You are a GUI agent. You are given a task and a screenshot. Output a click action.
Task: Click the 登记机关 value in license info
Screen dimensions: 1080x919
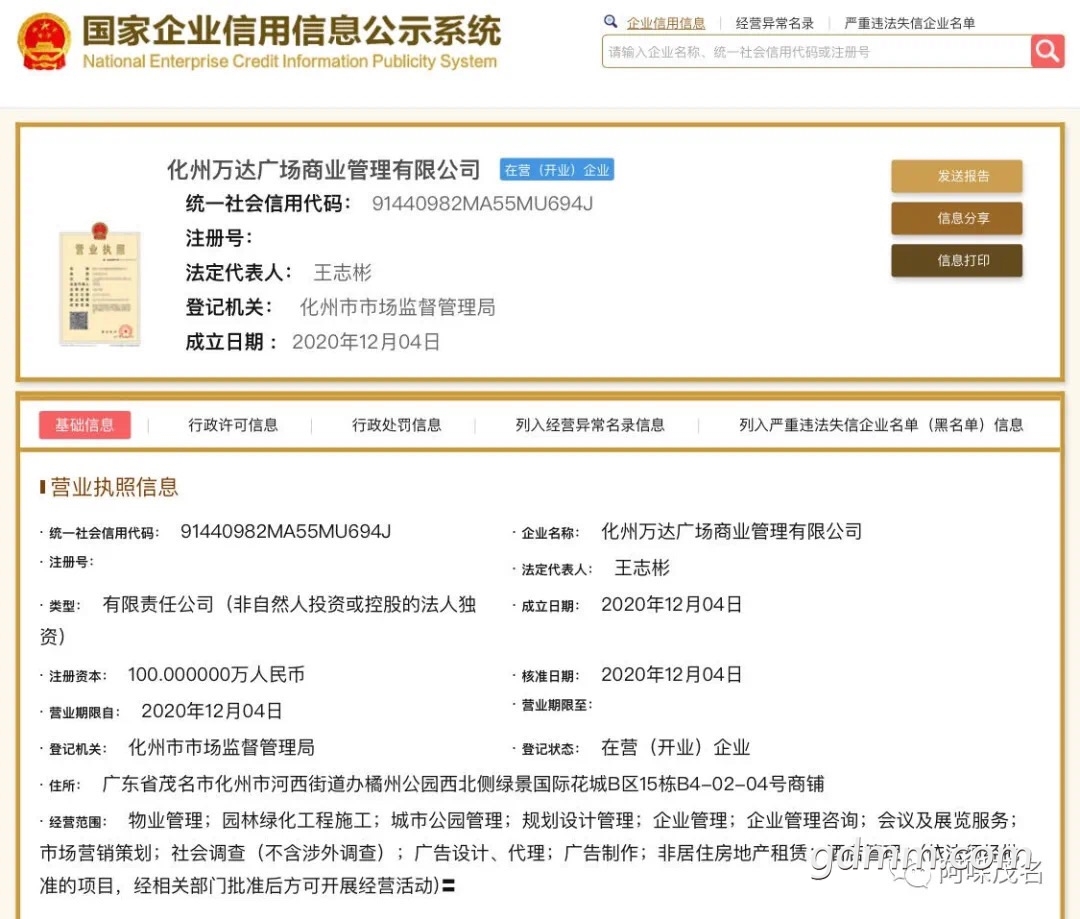(x=221, y=747)
